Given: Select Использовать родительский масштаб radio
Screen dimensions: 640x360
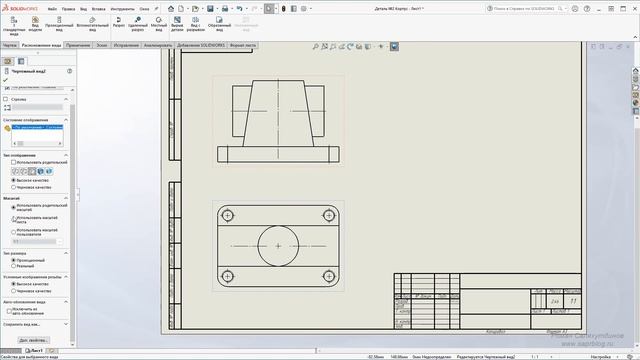Looking at the screenshot, I should pyautogui.click(x=13, y=207).
